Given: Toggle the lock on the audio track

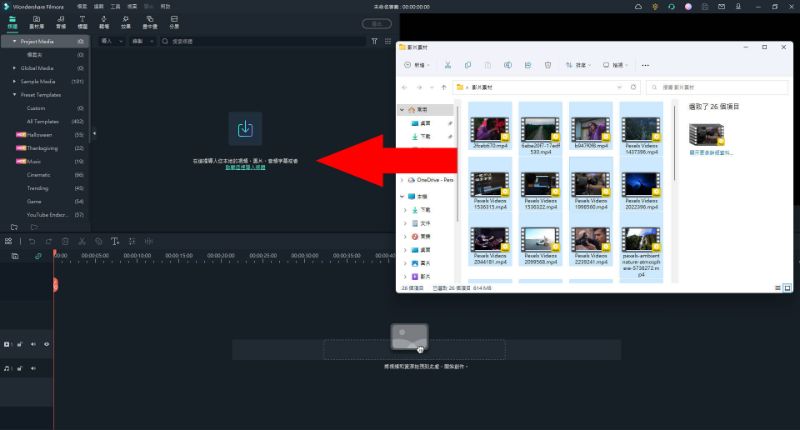Looking at the screenshot, I should coord(19,368).
